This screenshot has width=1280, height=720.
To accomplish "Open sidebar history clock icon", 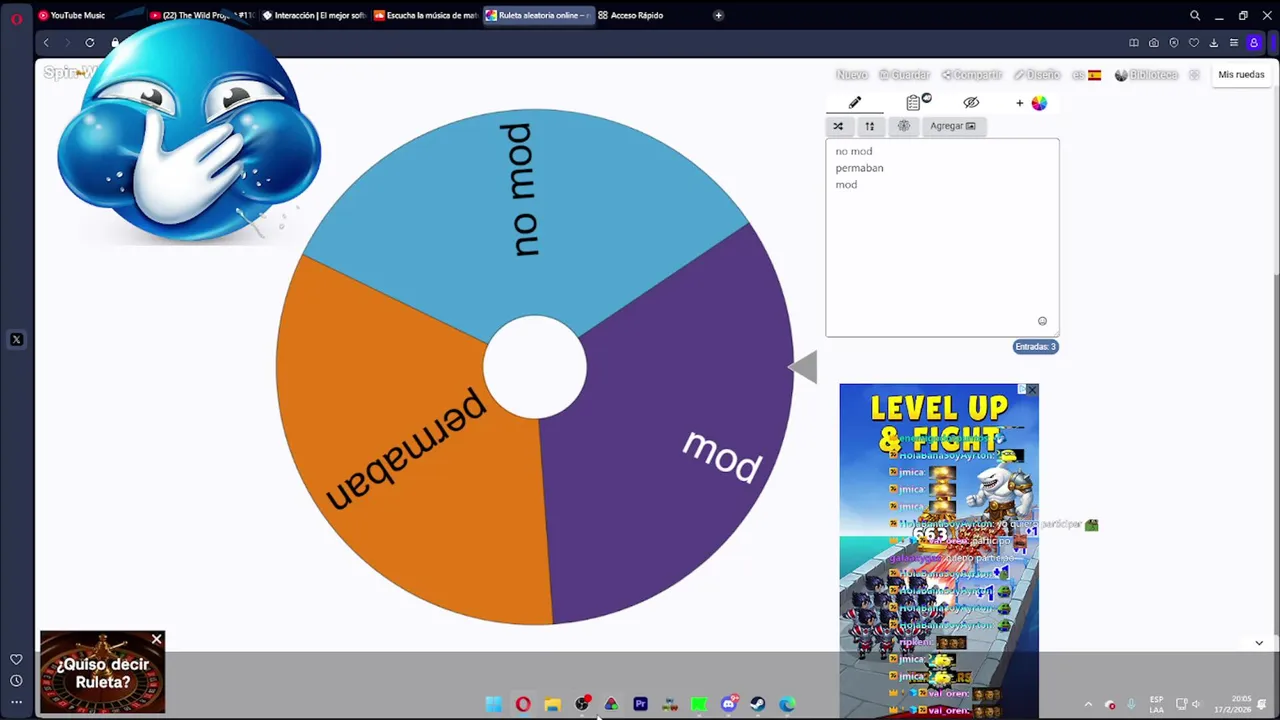I will coord(16,681).
